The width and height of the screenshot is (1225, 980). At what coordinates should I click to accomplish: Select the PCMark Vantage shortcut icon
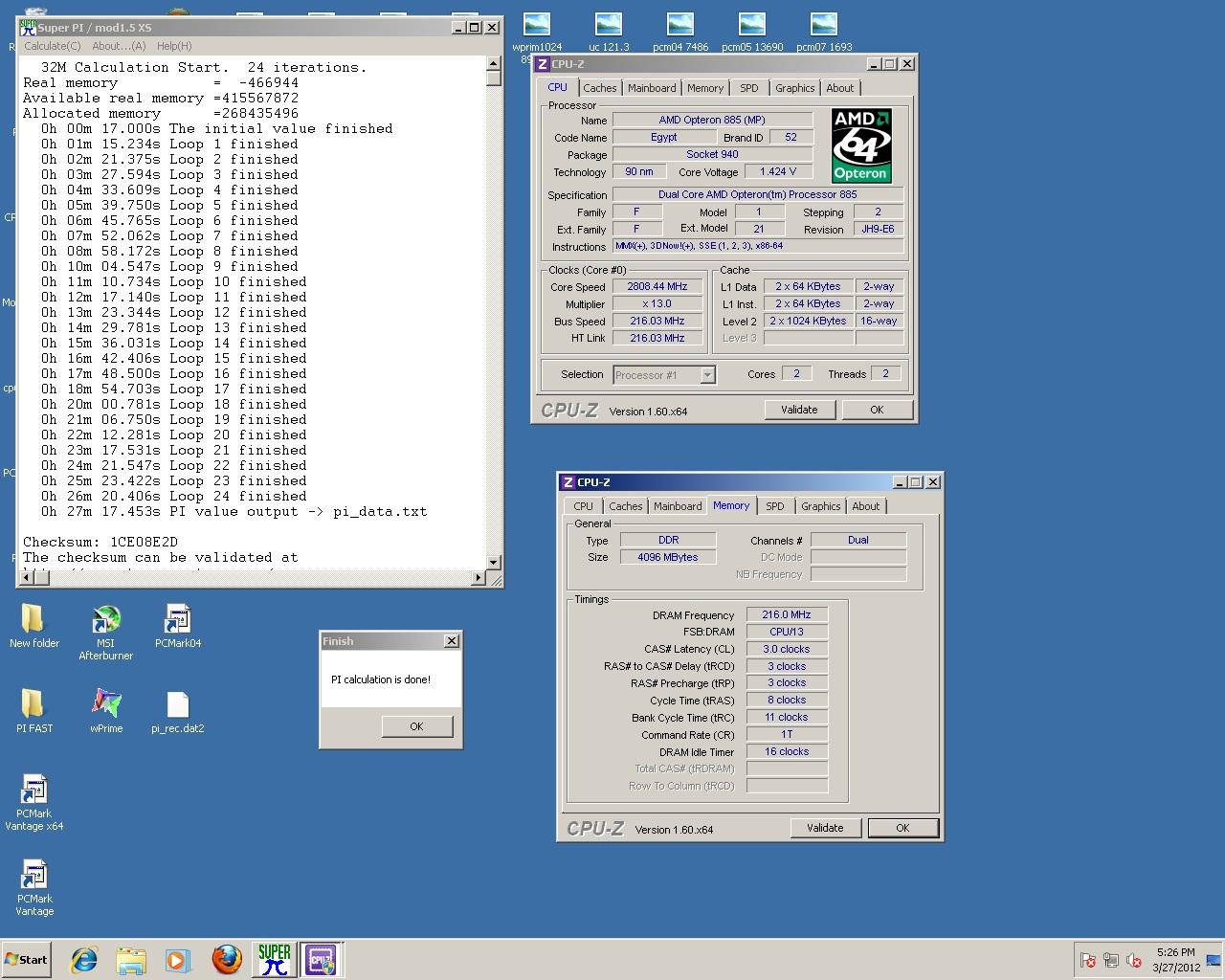pos(33,888)
